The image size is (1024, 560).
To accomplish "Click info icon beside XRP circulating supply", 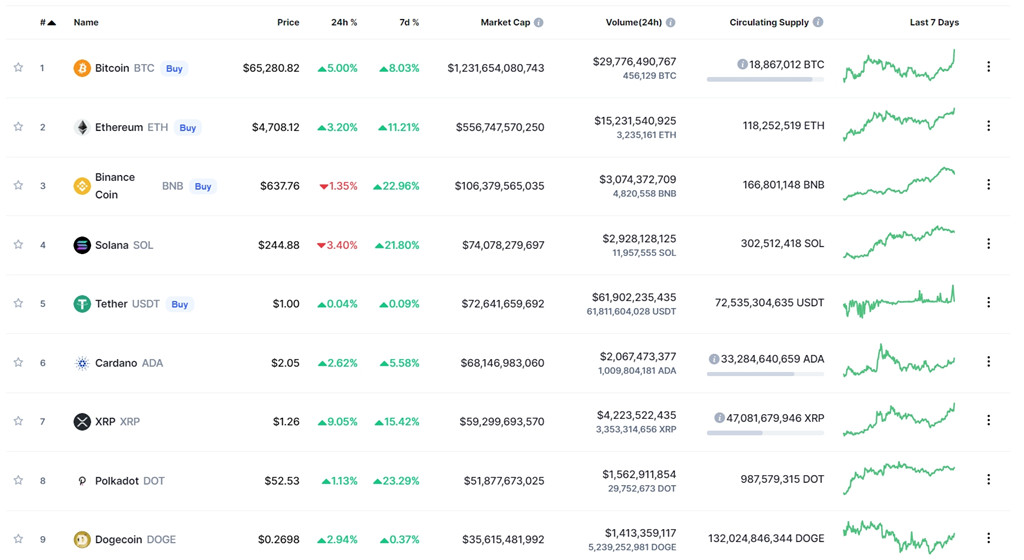I will point(719,418).
